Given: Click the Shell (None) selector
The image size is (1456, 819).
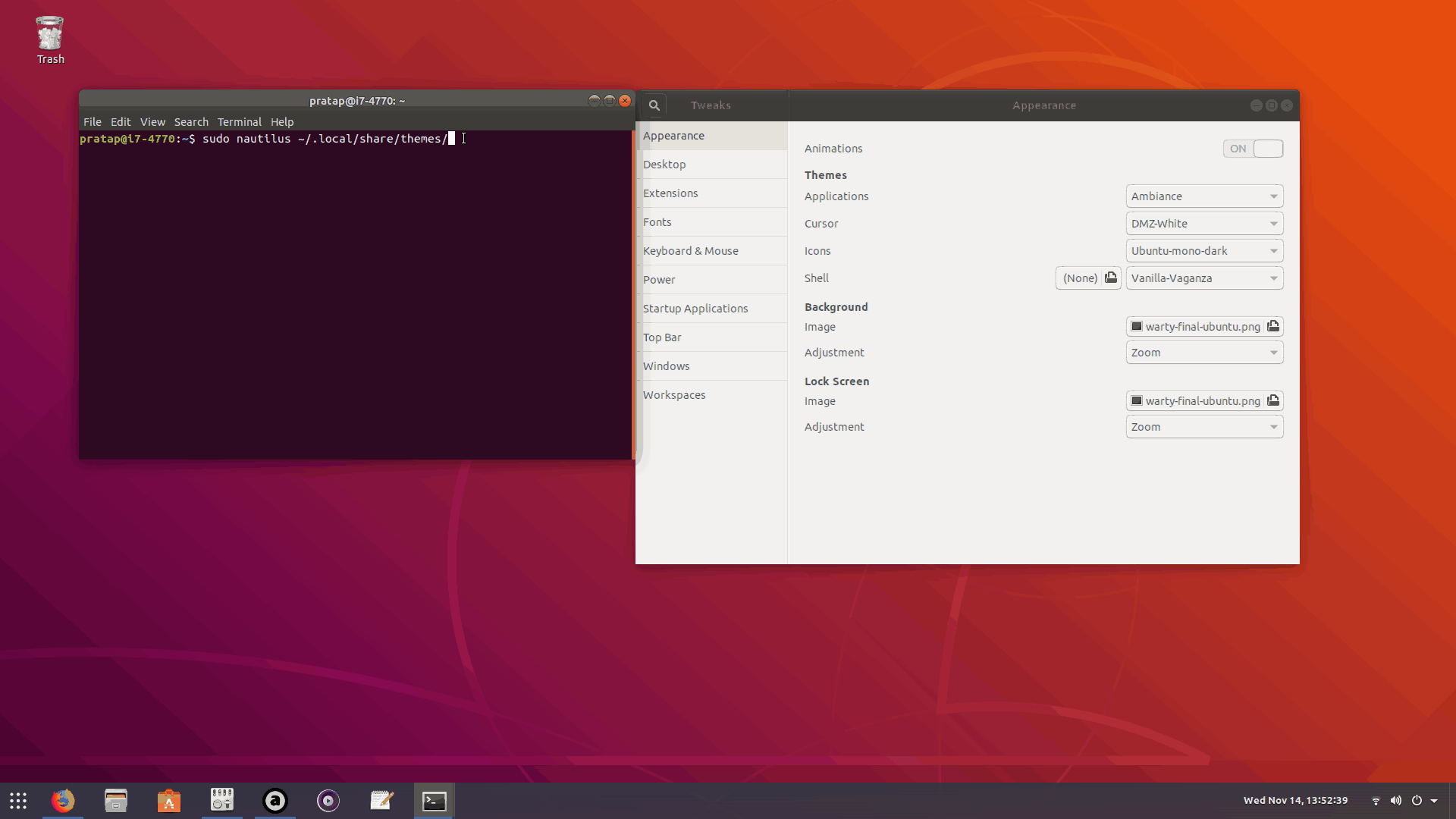Looking at the screenshot, I should point(1081,278).
